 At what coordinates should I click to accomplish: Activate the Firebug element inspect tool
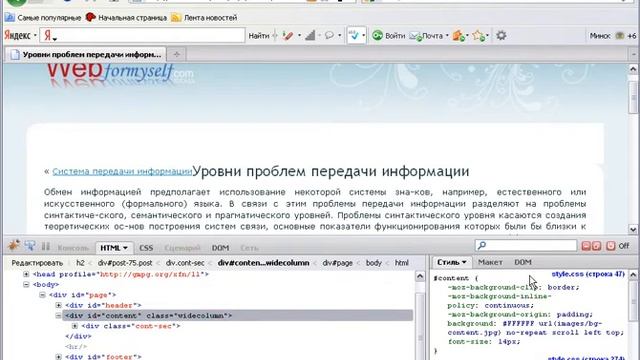[30, 246]
